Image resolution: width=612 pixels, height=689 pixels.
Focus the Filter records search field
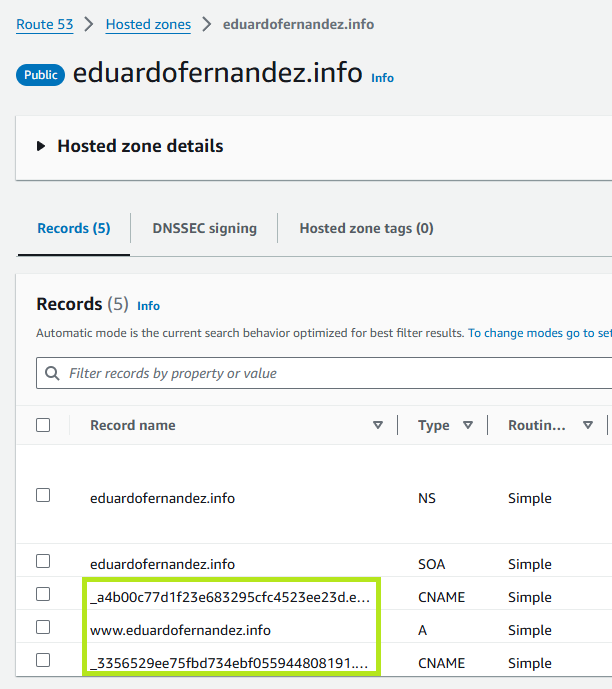click(330, 373)
